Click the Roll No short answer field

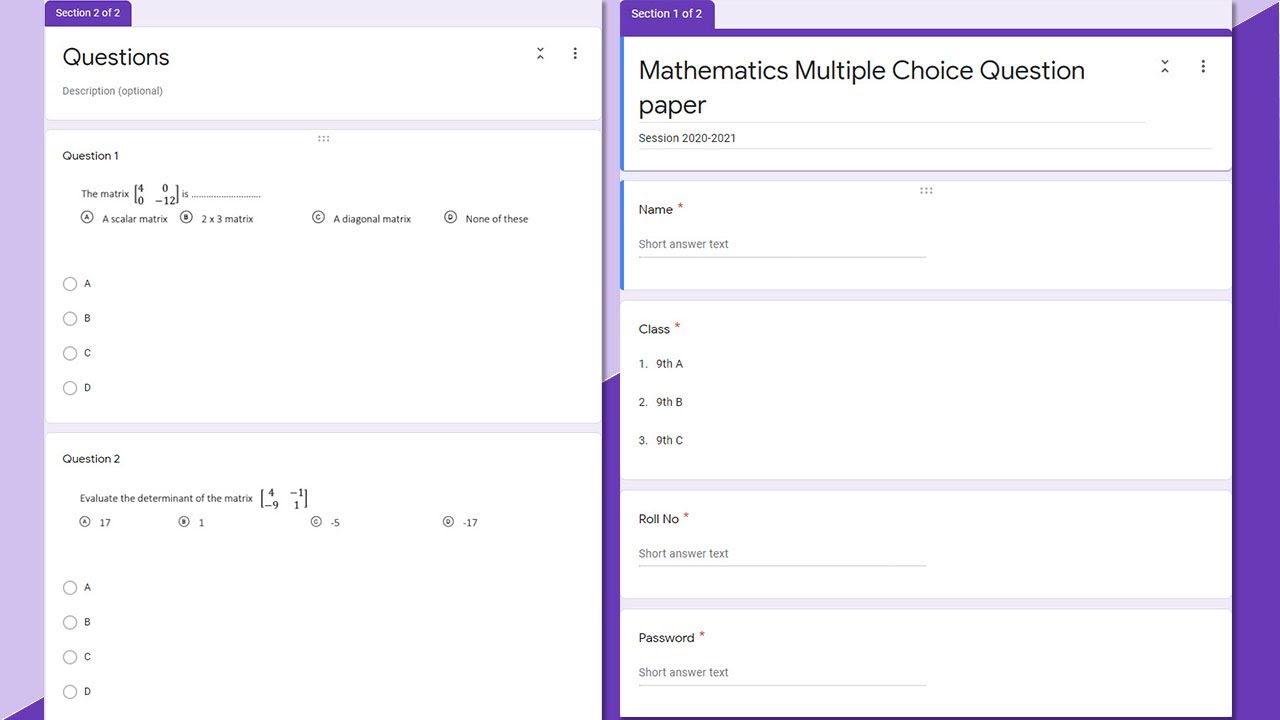pyautogui.click(x=782, y=553)
